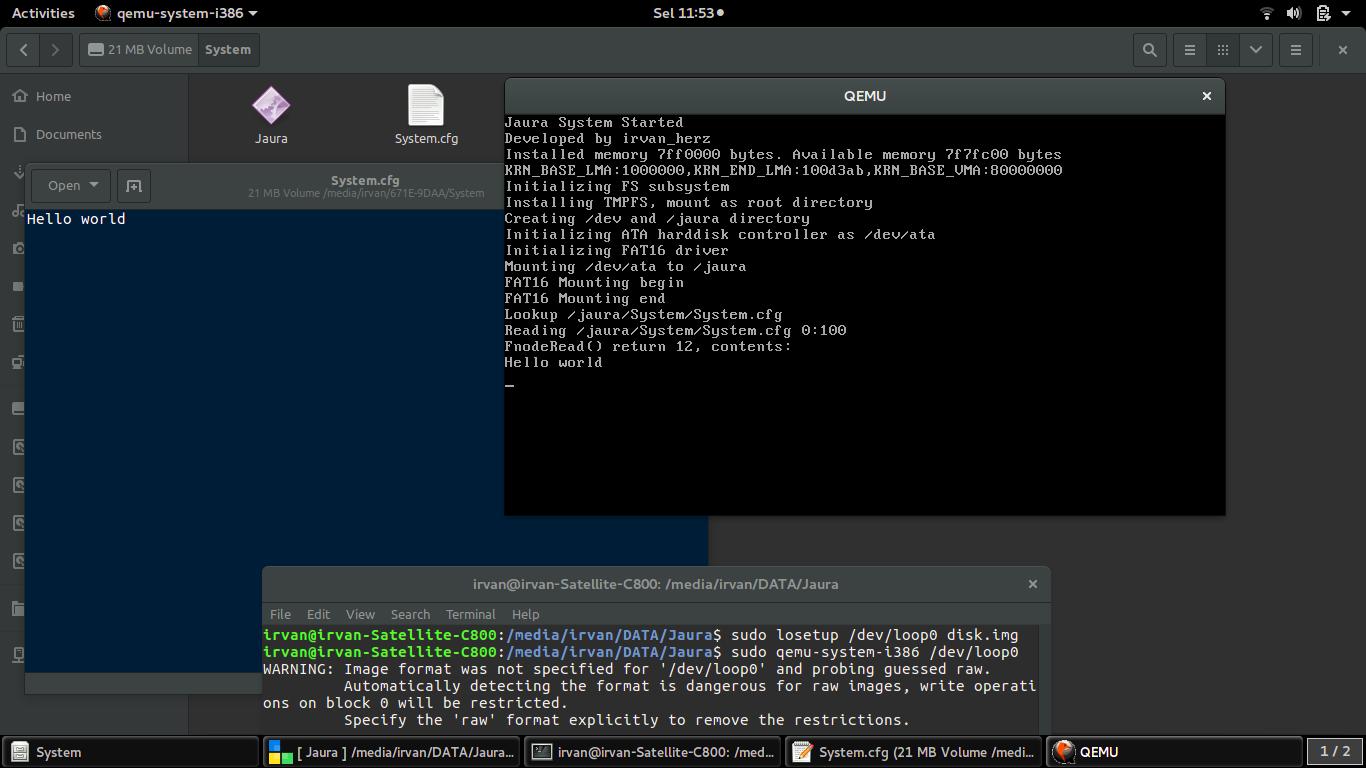Open the terminal Edit menu

point(318,614)
